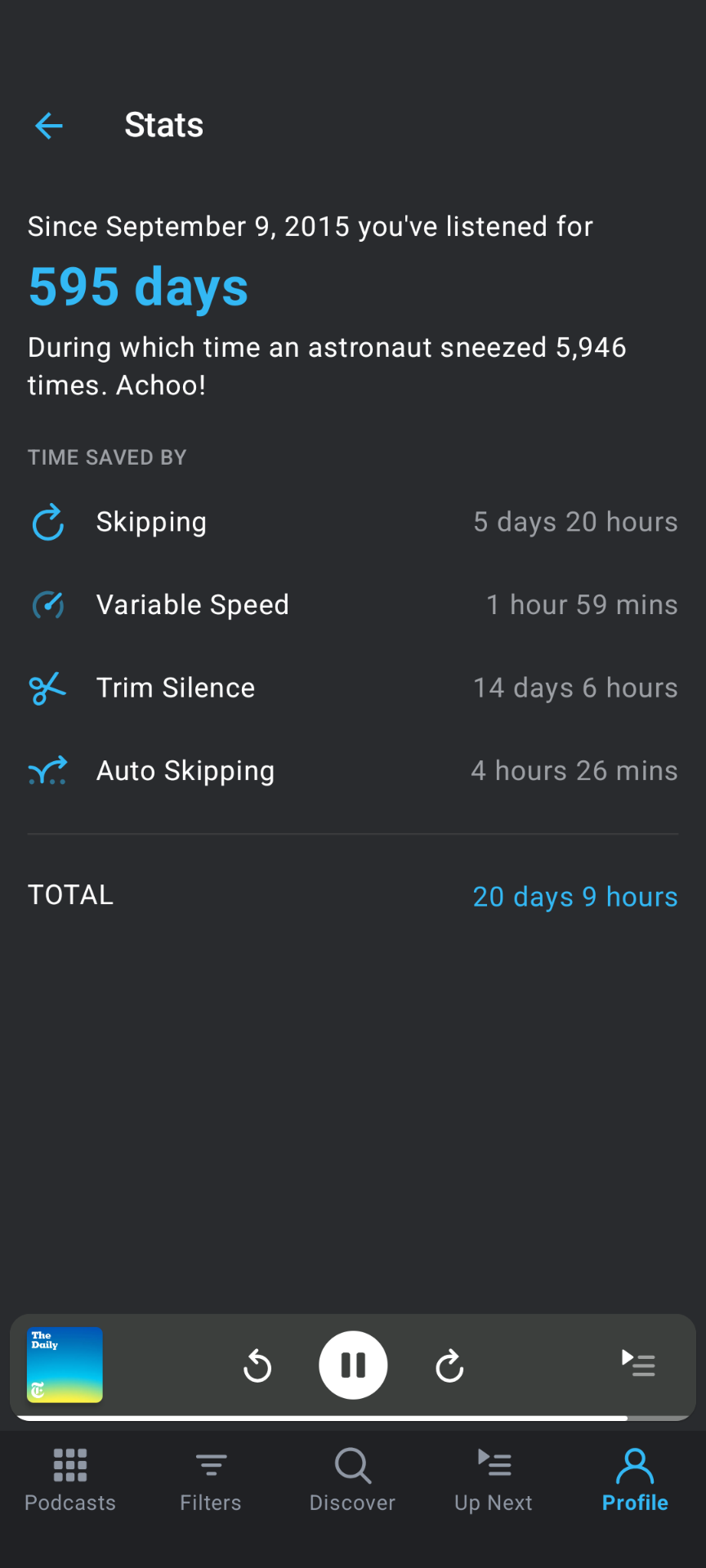Switch to the Podcasts tab
Image resolution: width=706 pixels, height=1568 pixels.
[x=70, y=1480]
